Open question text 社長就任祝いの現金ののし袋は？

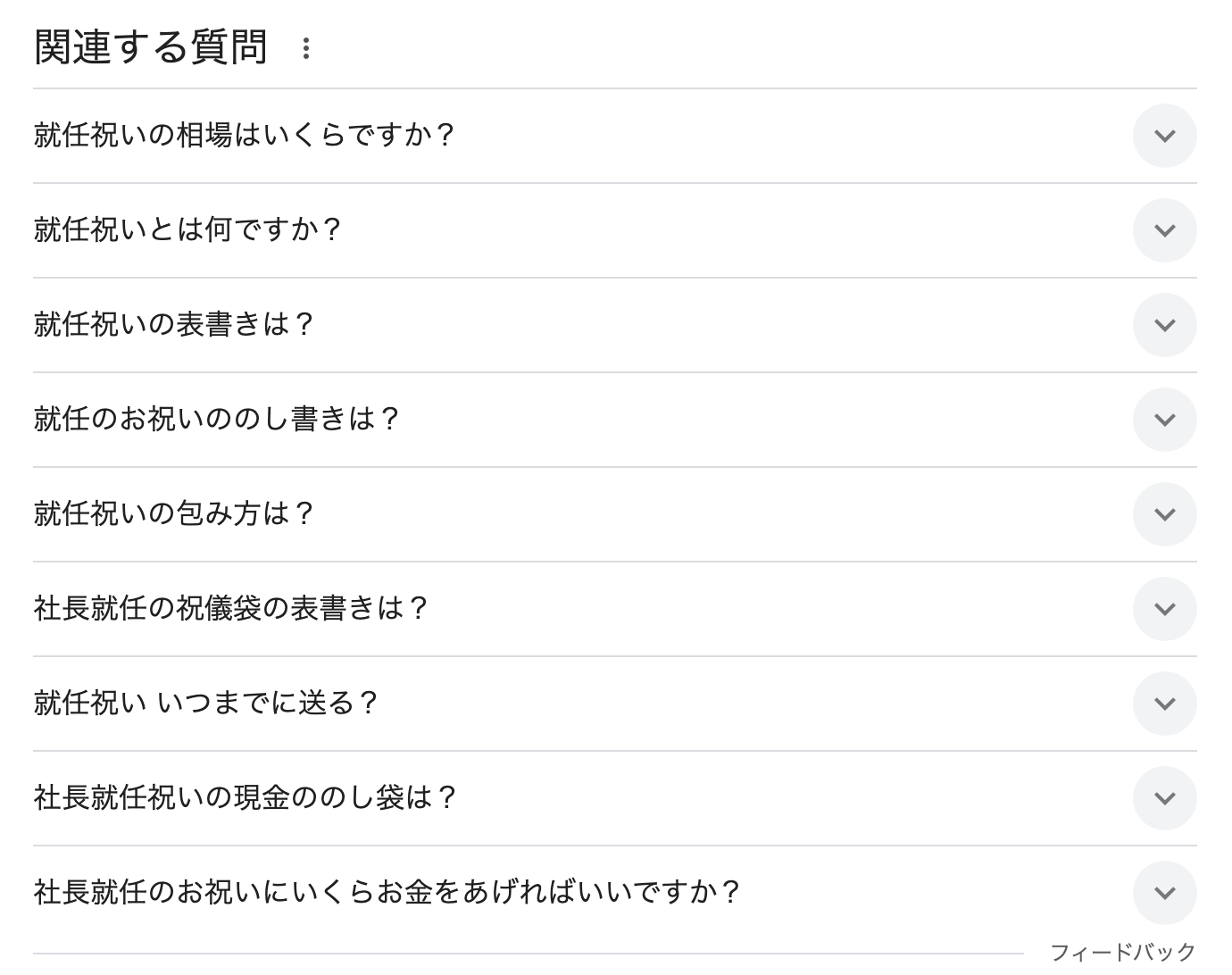pos(246,798)
